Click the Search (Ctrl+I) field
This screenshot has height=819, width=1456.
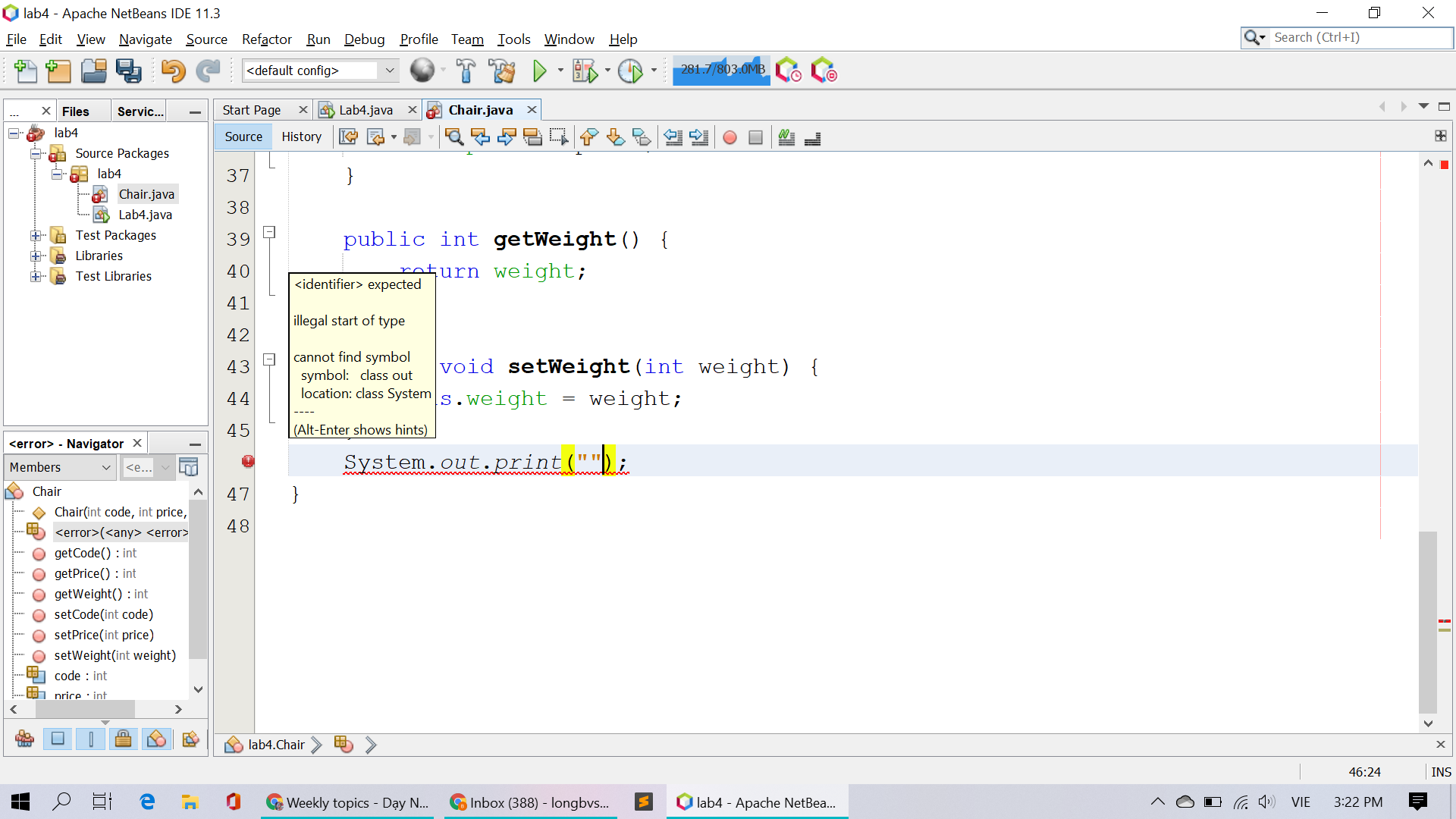click(1357, 37)
